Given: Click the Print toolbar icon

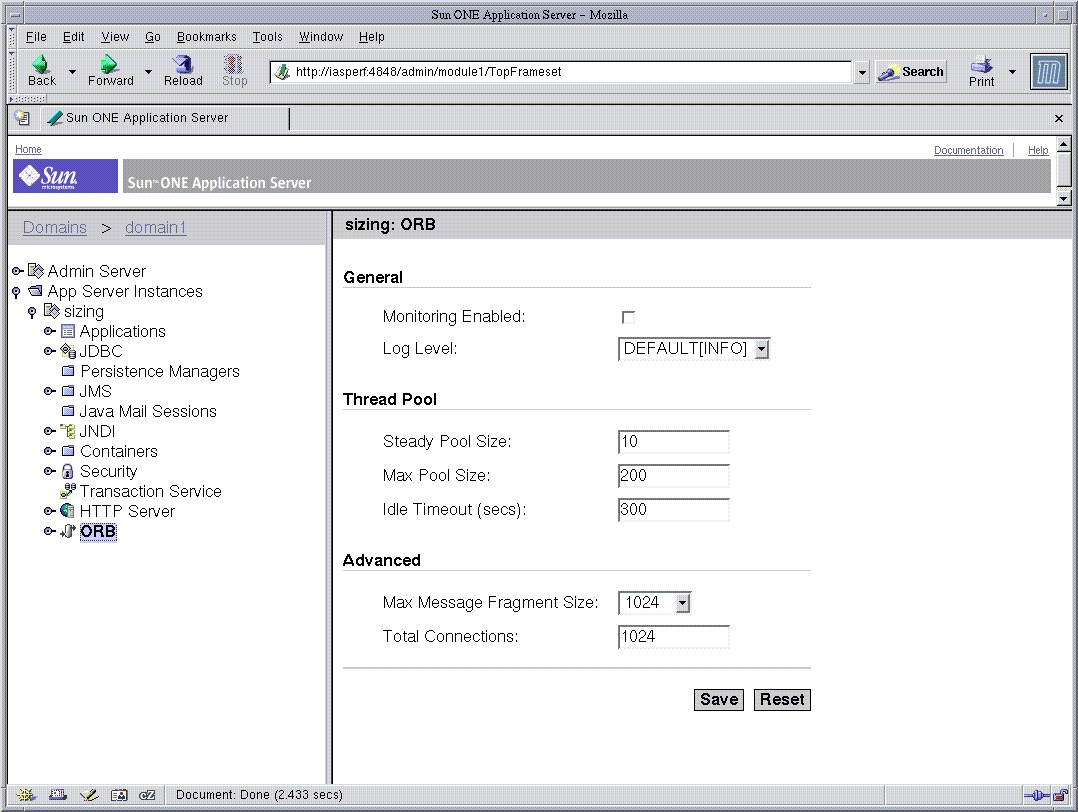Looking at the screenshot, I should click(x=981, y=65).
